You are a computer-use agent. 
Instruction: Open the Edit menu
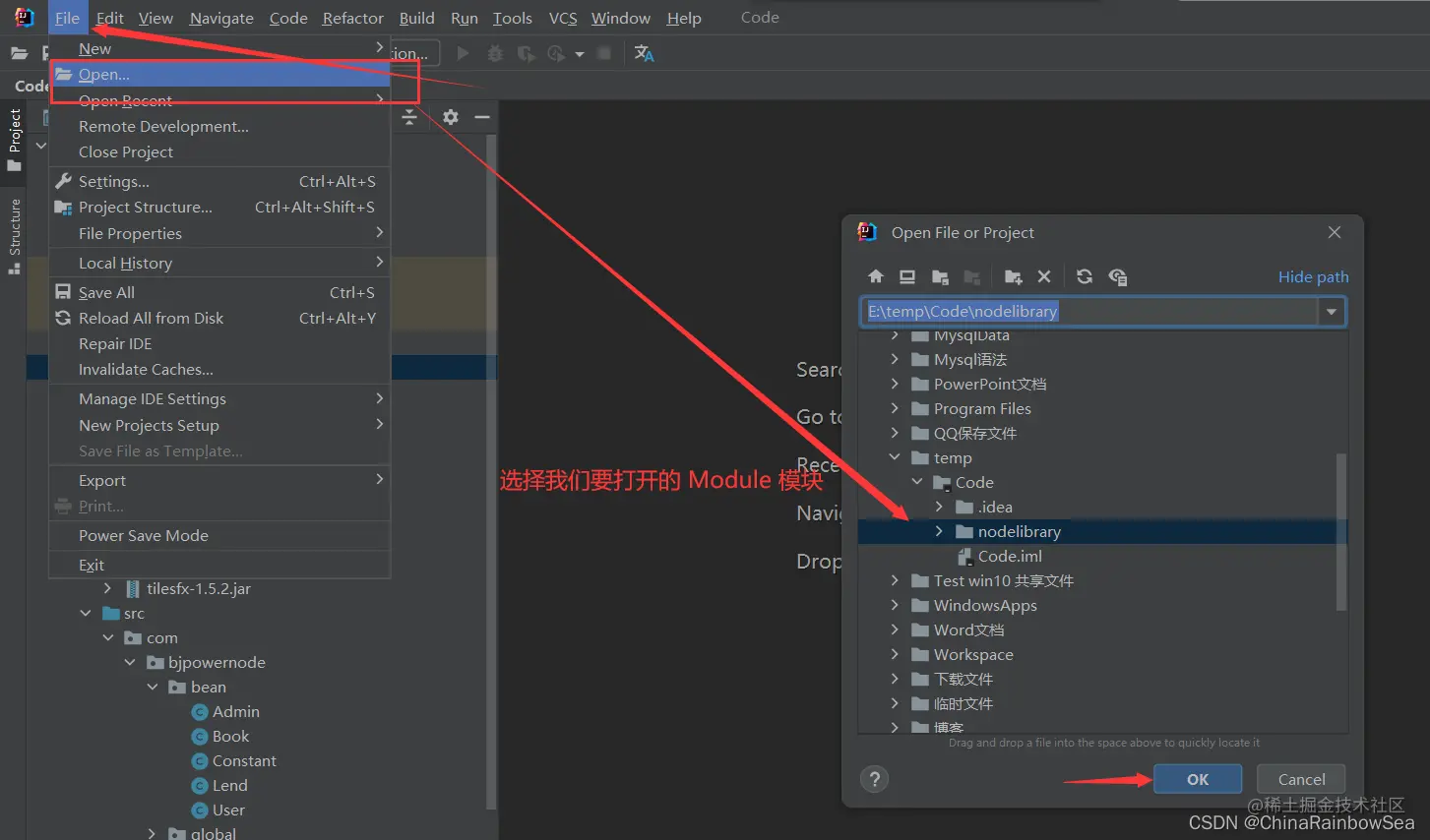pos(110,18)
